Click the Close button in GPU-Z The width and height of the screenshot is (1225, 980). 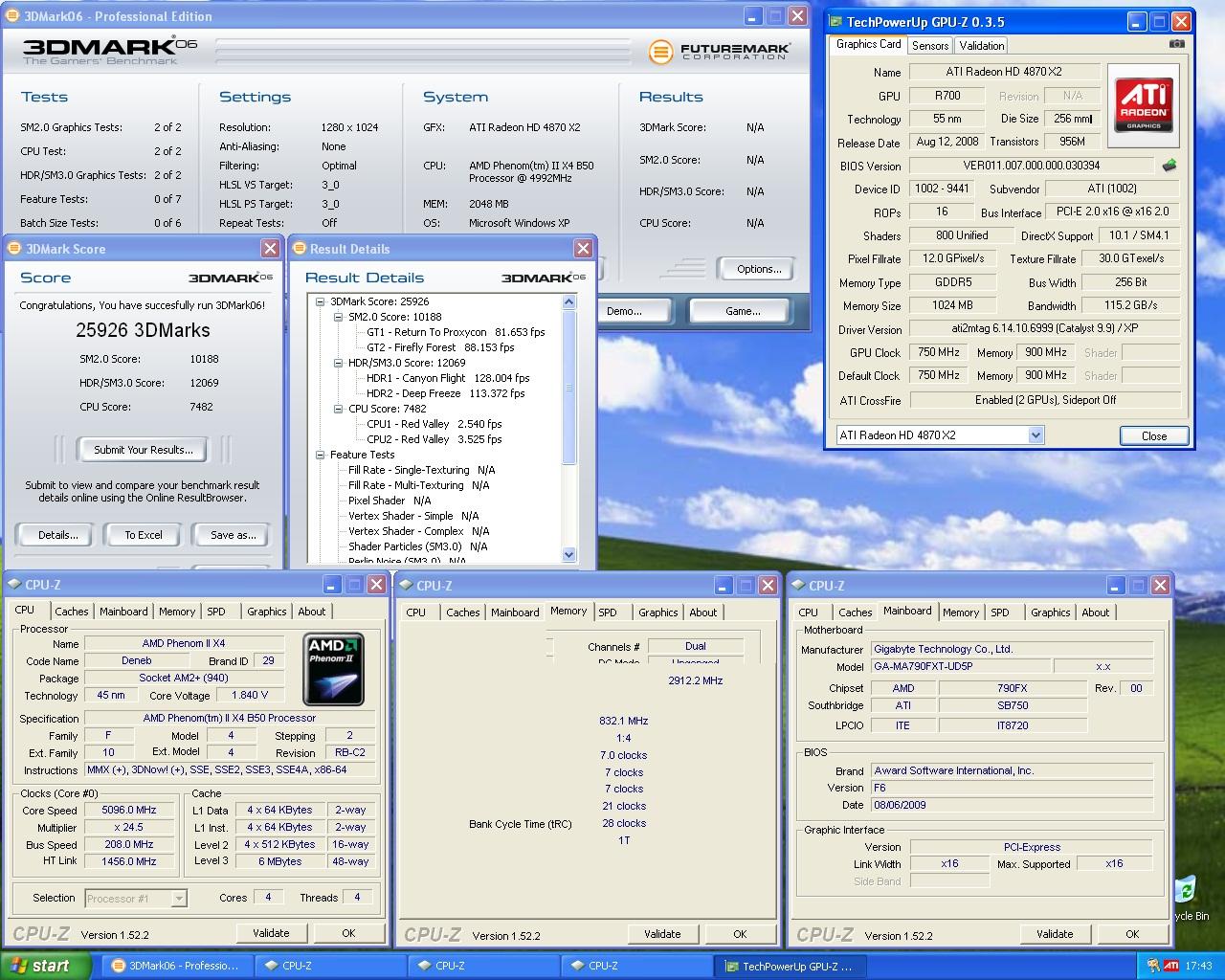tap(1154, 435)
